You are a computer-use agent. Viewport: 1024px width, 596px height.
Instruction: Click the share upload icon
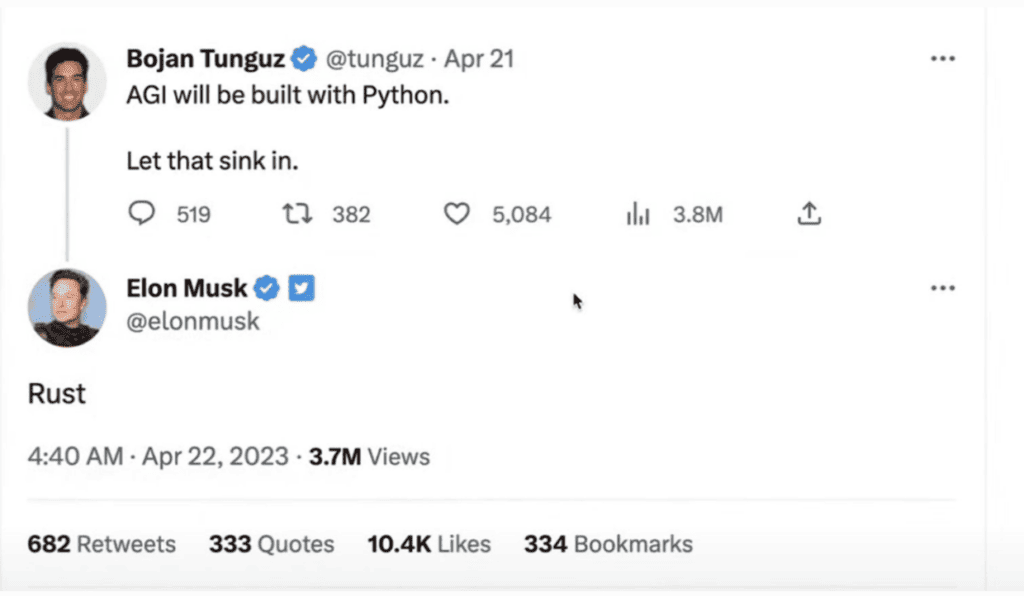[808, 213]
